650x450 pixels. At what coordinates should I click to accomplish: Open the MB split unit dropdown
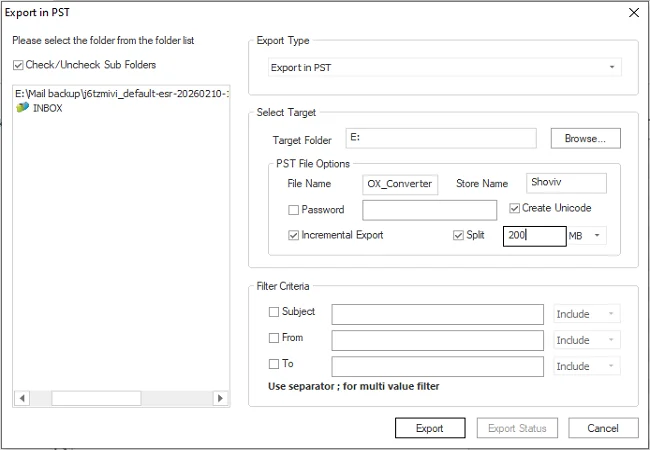pos(587,235)
